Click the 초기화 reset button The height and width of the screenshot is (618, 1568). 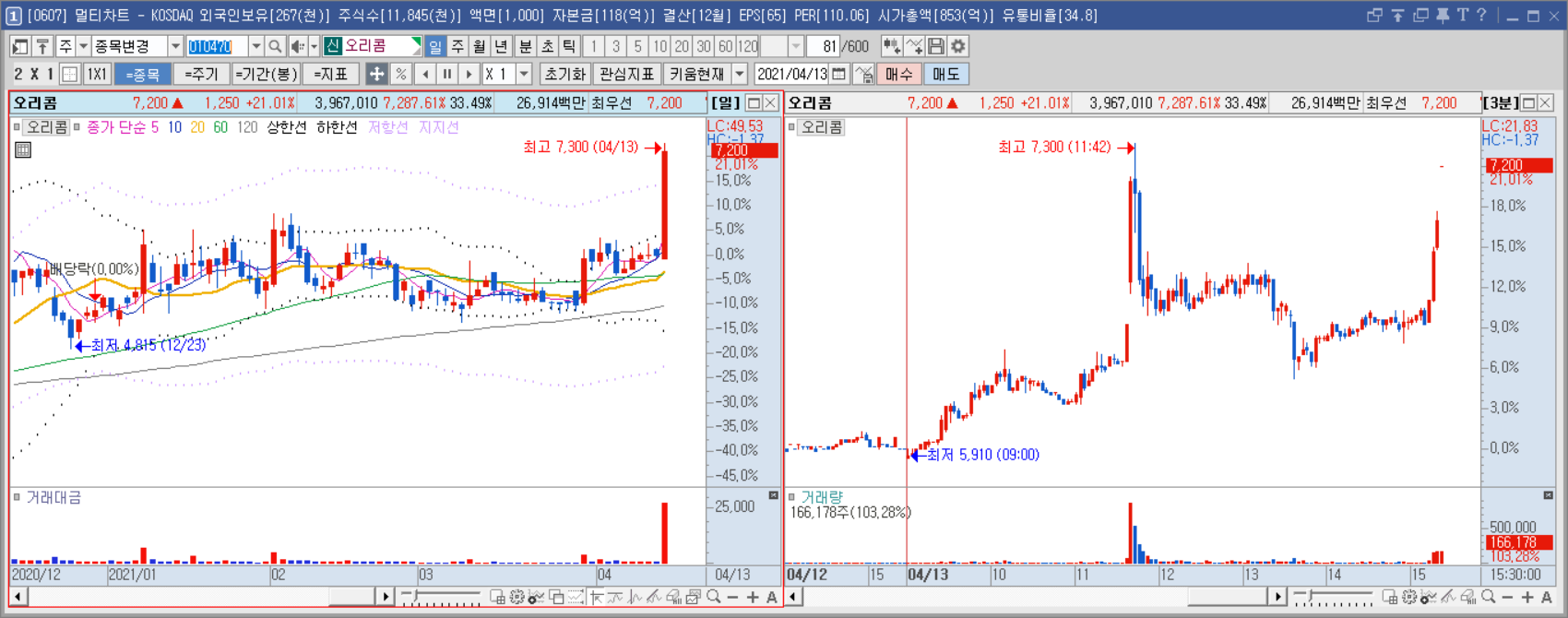[564, 74]
